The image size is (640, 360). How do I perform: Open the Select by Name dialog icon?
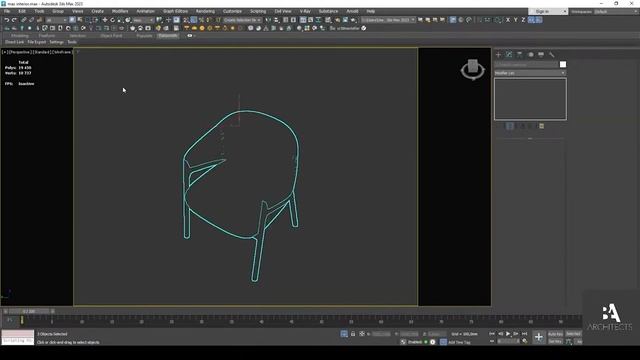coord(80,20)
